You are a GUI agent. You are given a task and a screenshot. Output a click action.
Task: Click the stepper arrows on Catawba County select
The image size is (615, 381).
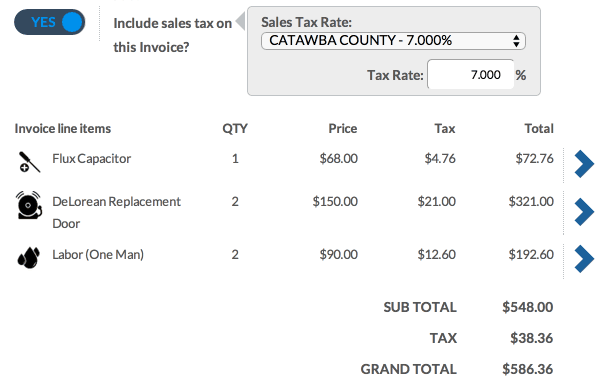pyautogui.click(x=516, y=41)
